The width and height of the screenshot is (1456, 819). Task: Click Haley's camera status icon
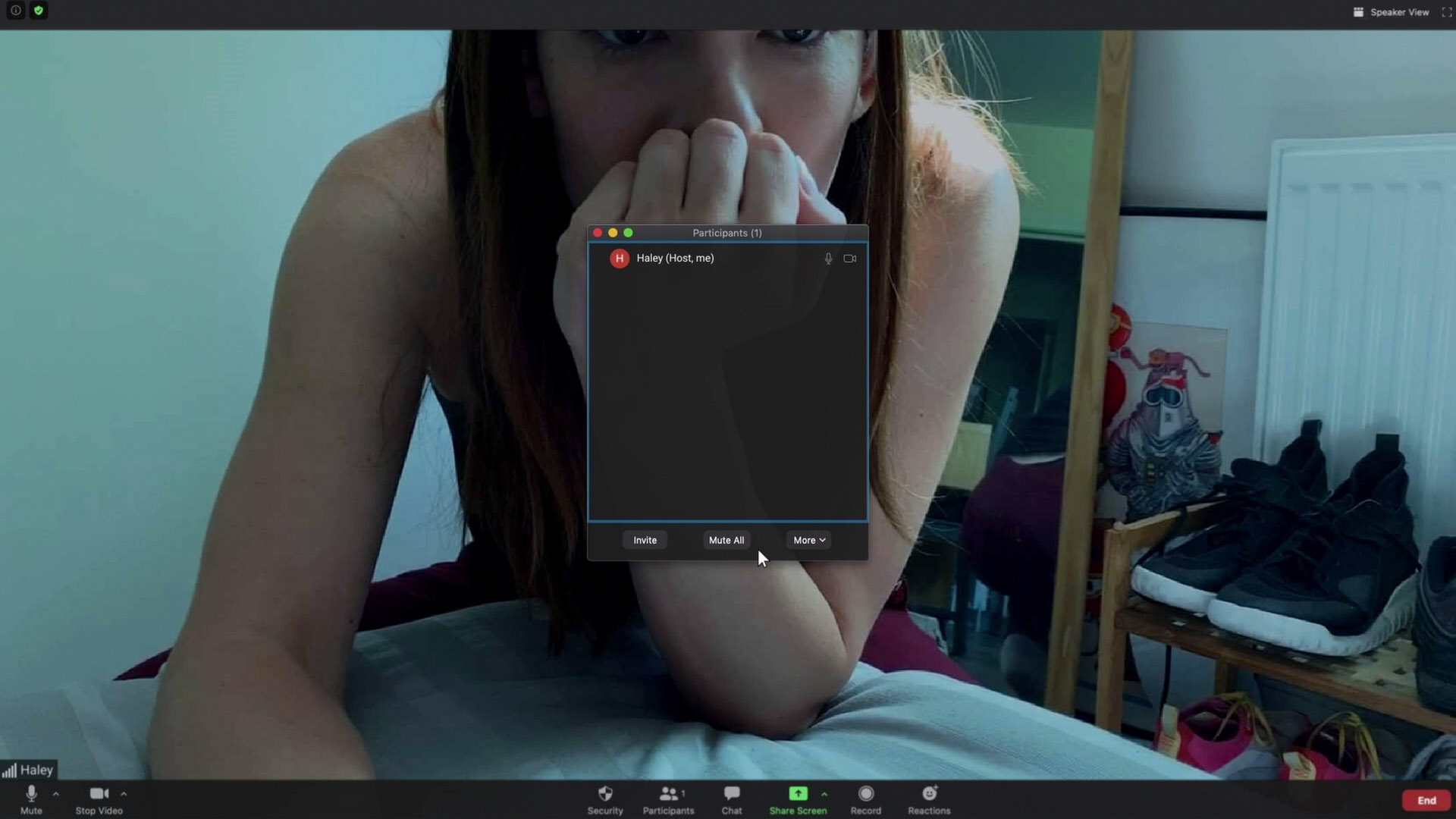(850, 259)
